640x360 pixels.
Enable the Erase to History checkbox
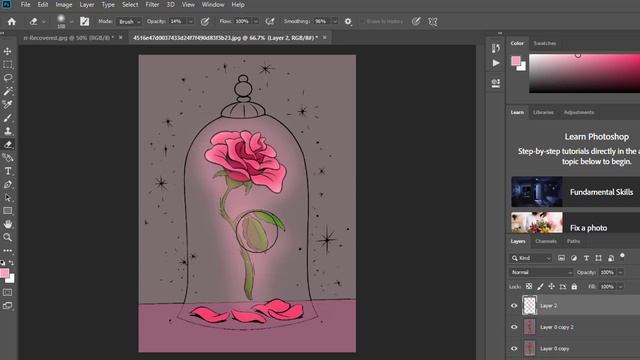pos(362,21)
